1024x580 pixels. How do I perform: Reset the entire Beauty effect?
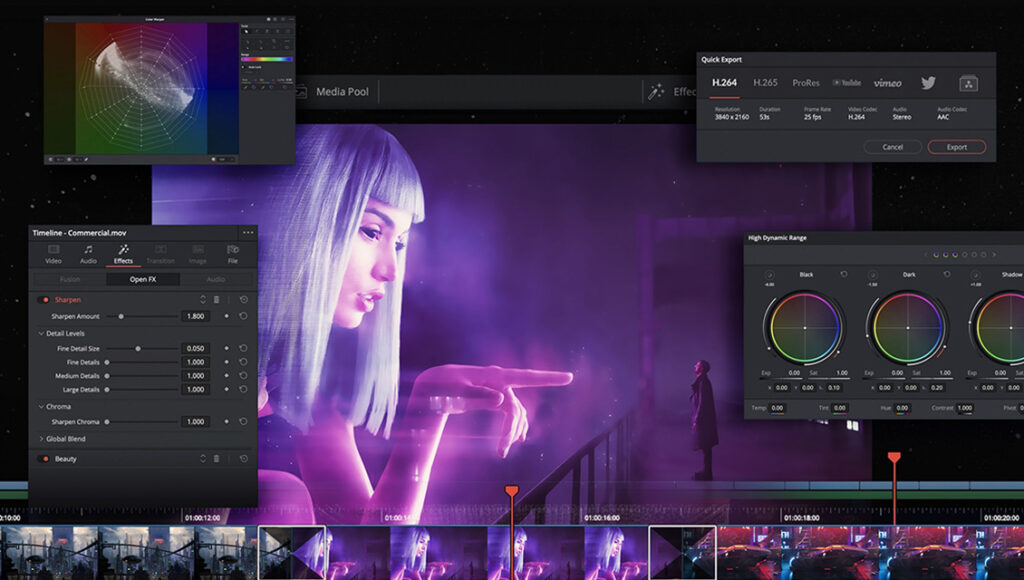click(x=244, y=459)
